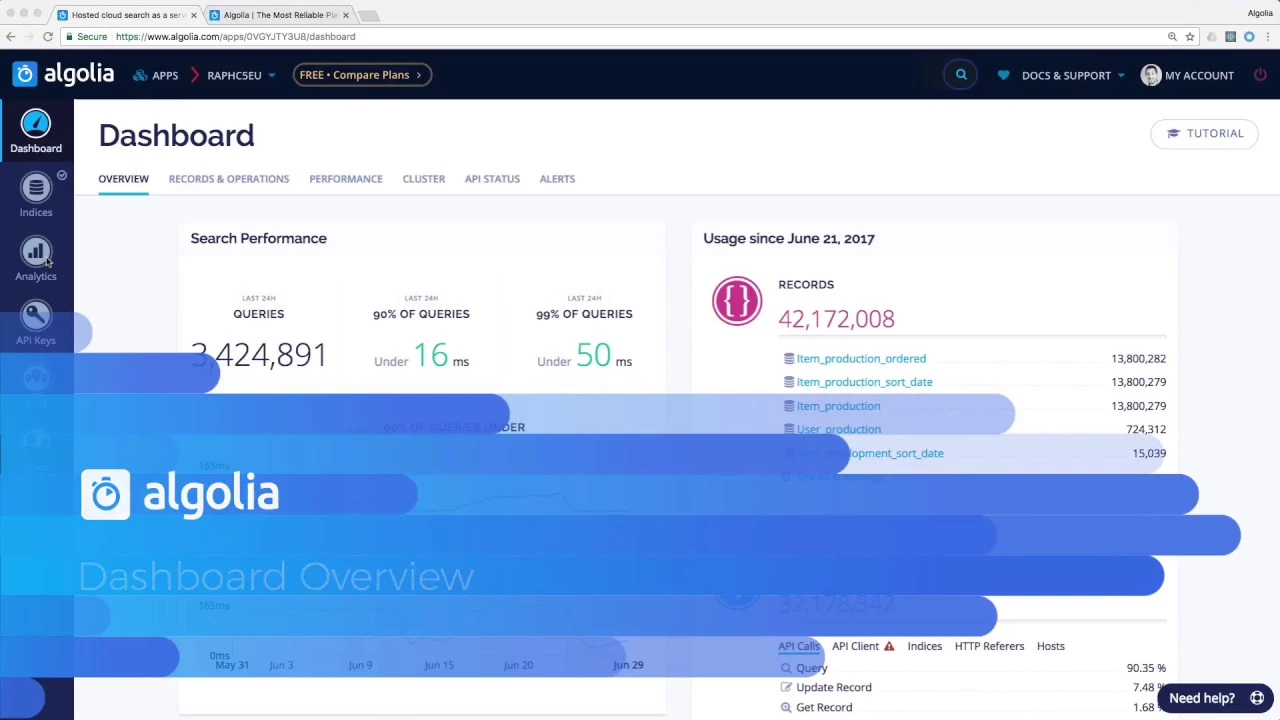
Task: Click the browser address bar URL
Action: point(235,36)
